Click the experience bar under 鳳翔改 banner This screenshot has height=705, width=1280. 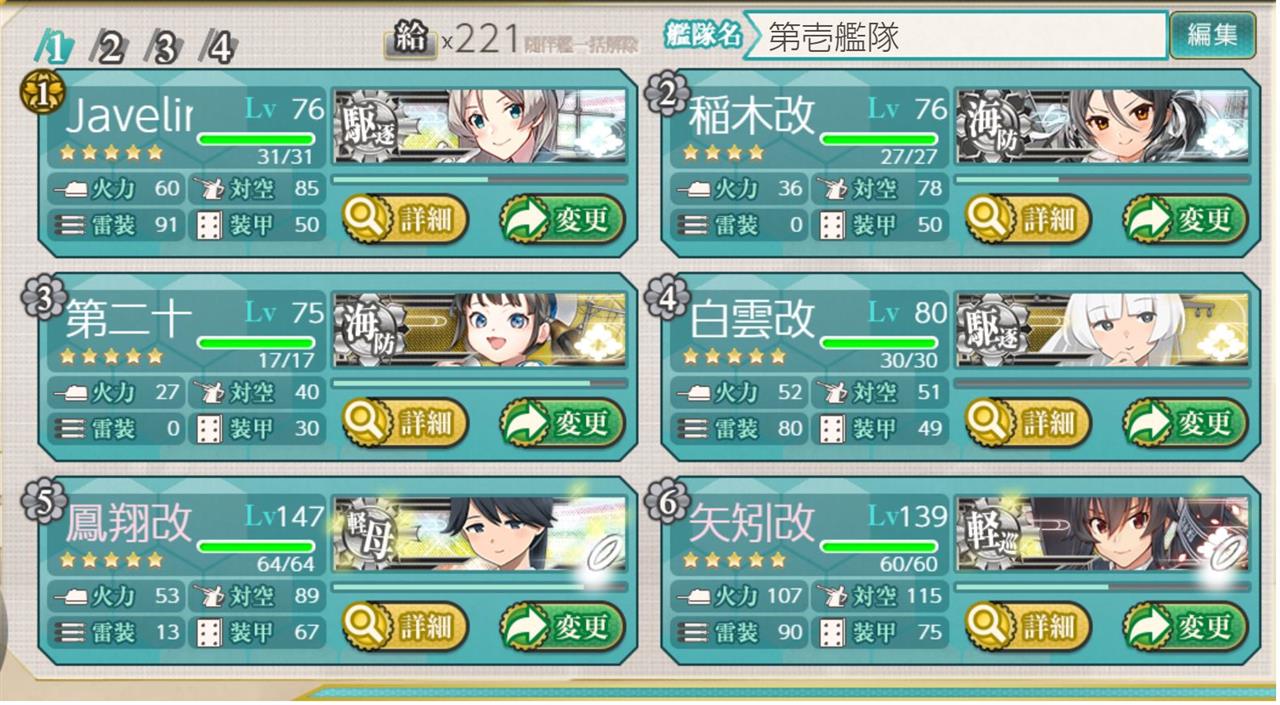(480, 588)
